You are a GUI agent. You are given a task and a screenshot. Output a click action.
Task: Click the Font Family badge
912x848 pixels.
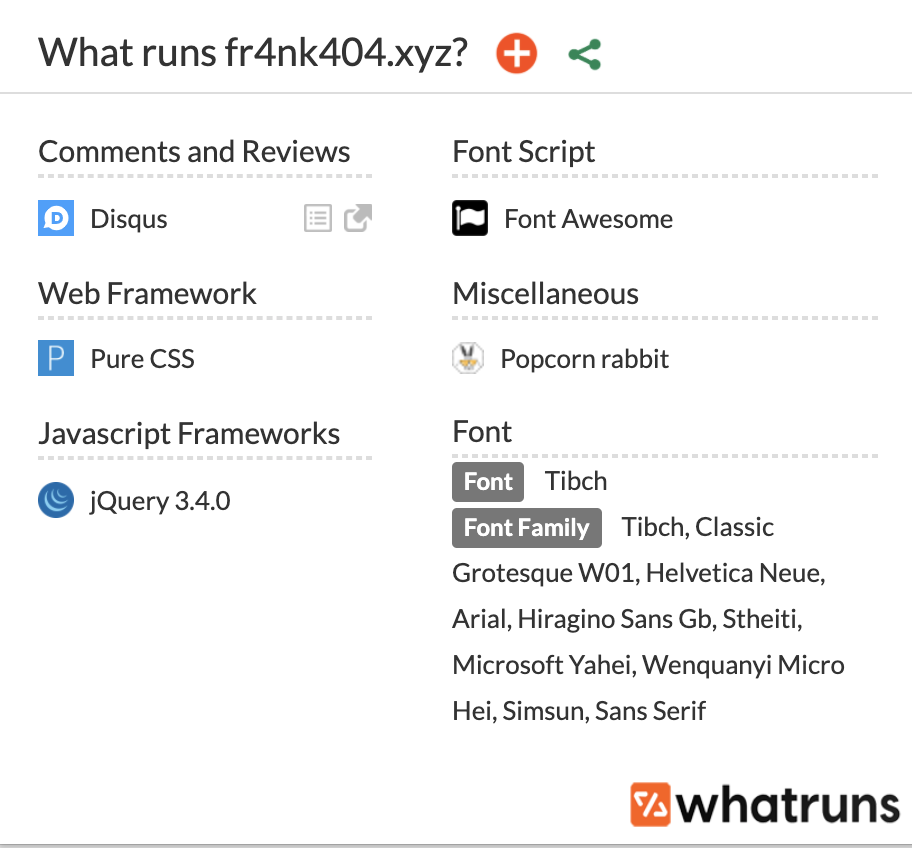pyautogui.click(x=526, y=528)
